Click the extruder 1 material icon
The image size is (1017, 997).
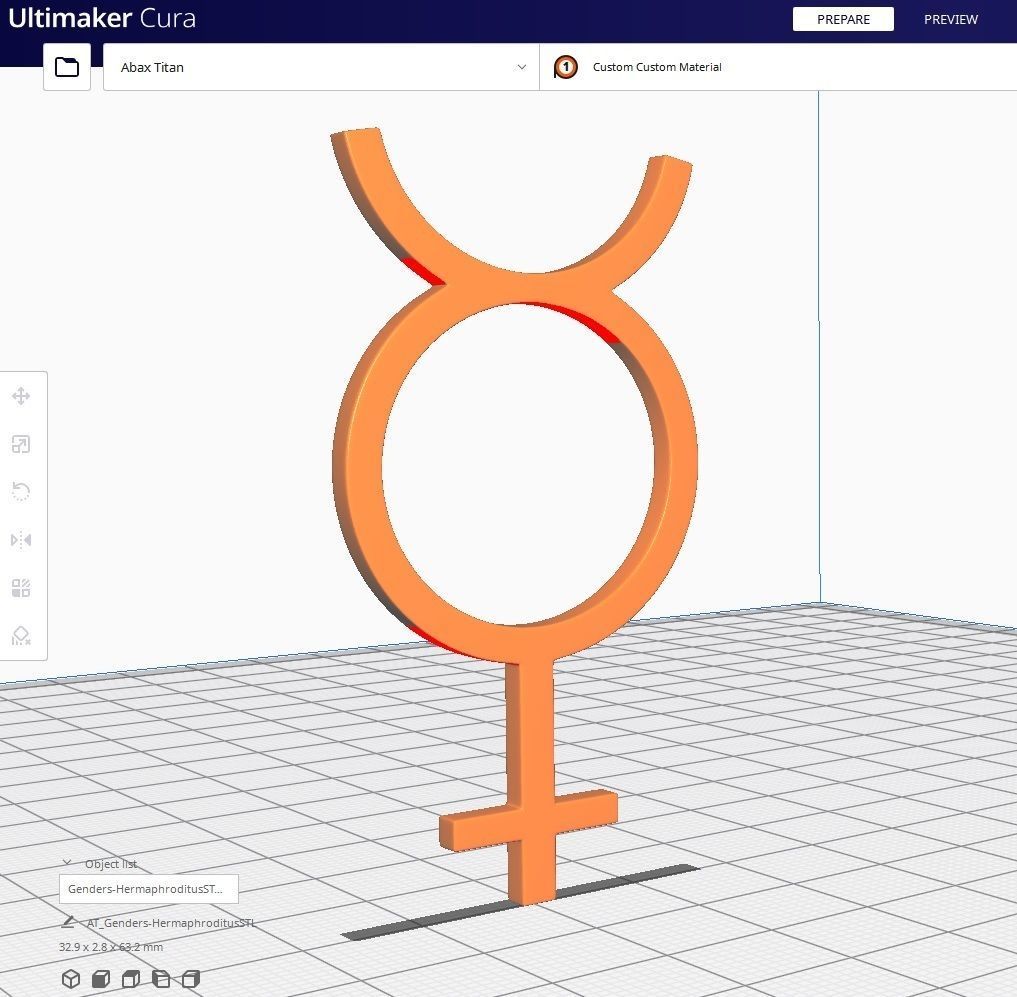point(566,67)
